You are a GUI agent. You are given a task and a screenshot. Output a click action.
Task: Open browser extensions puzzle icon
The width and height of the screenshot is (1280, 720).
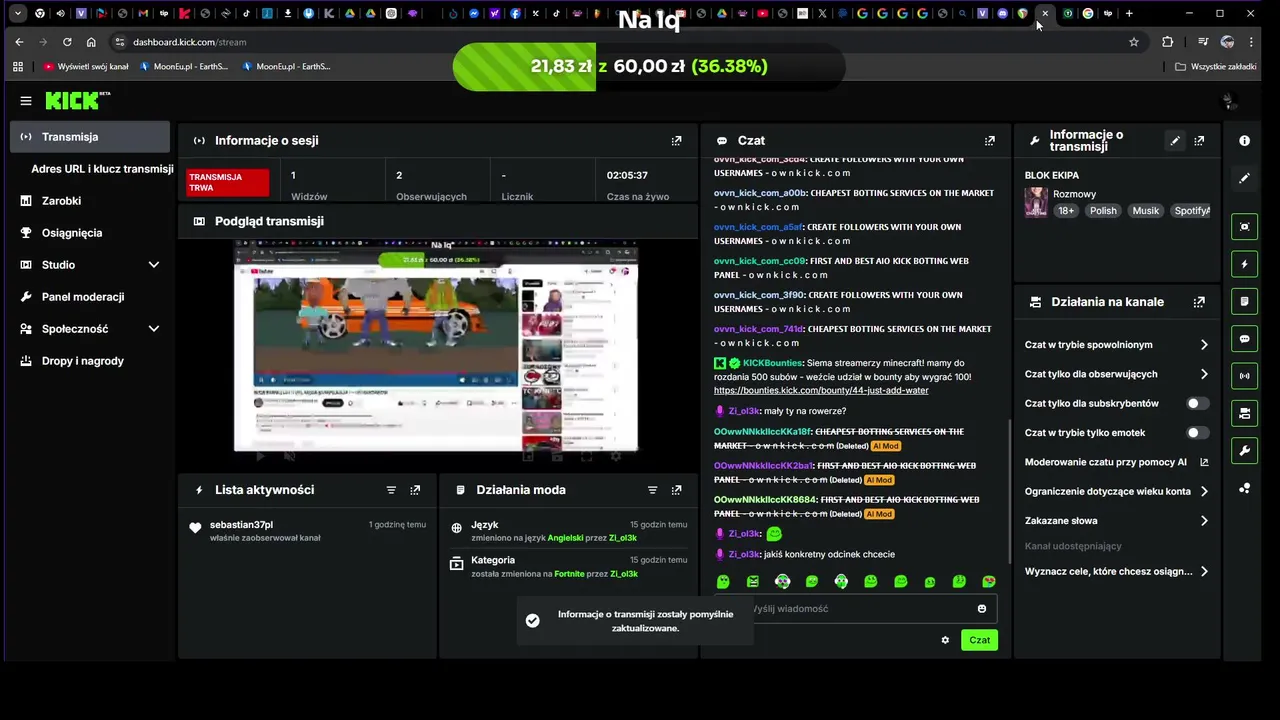(x=1168, y=42)
